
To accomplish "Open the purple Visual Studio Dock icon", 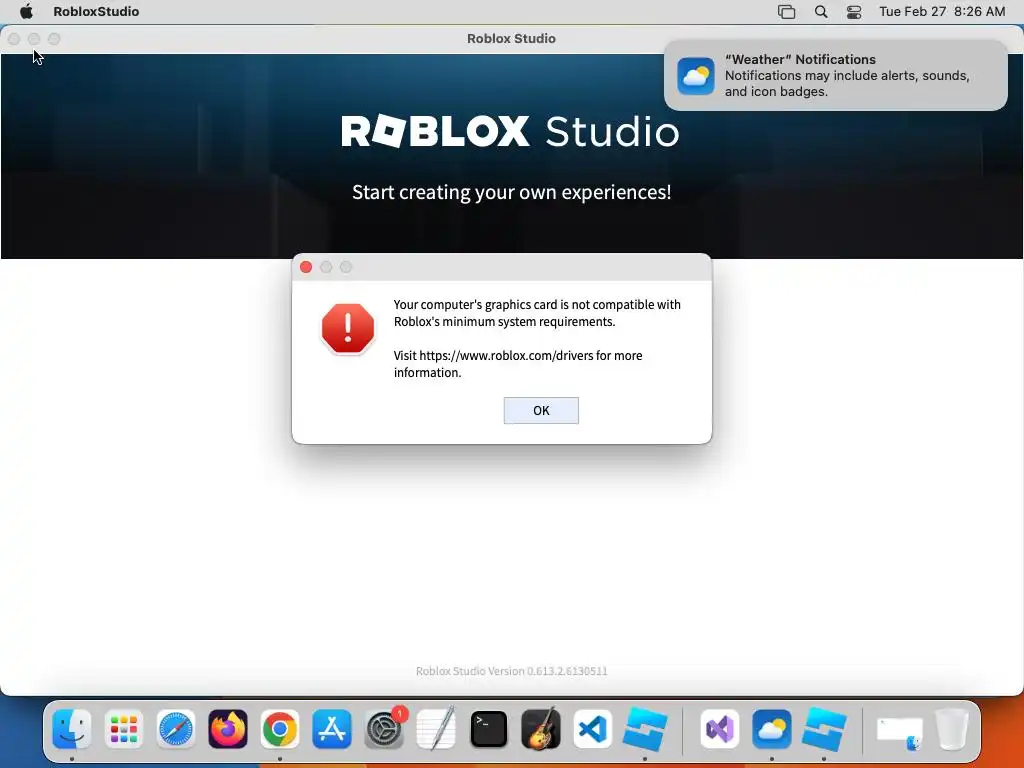I will click(720, 729).
